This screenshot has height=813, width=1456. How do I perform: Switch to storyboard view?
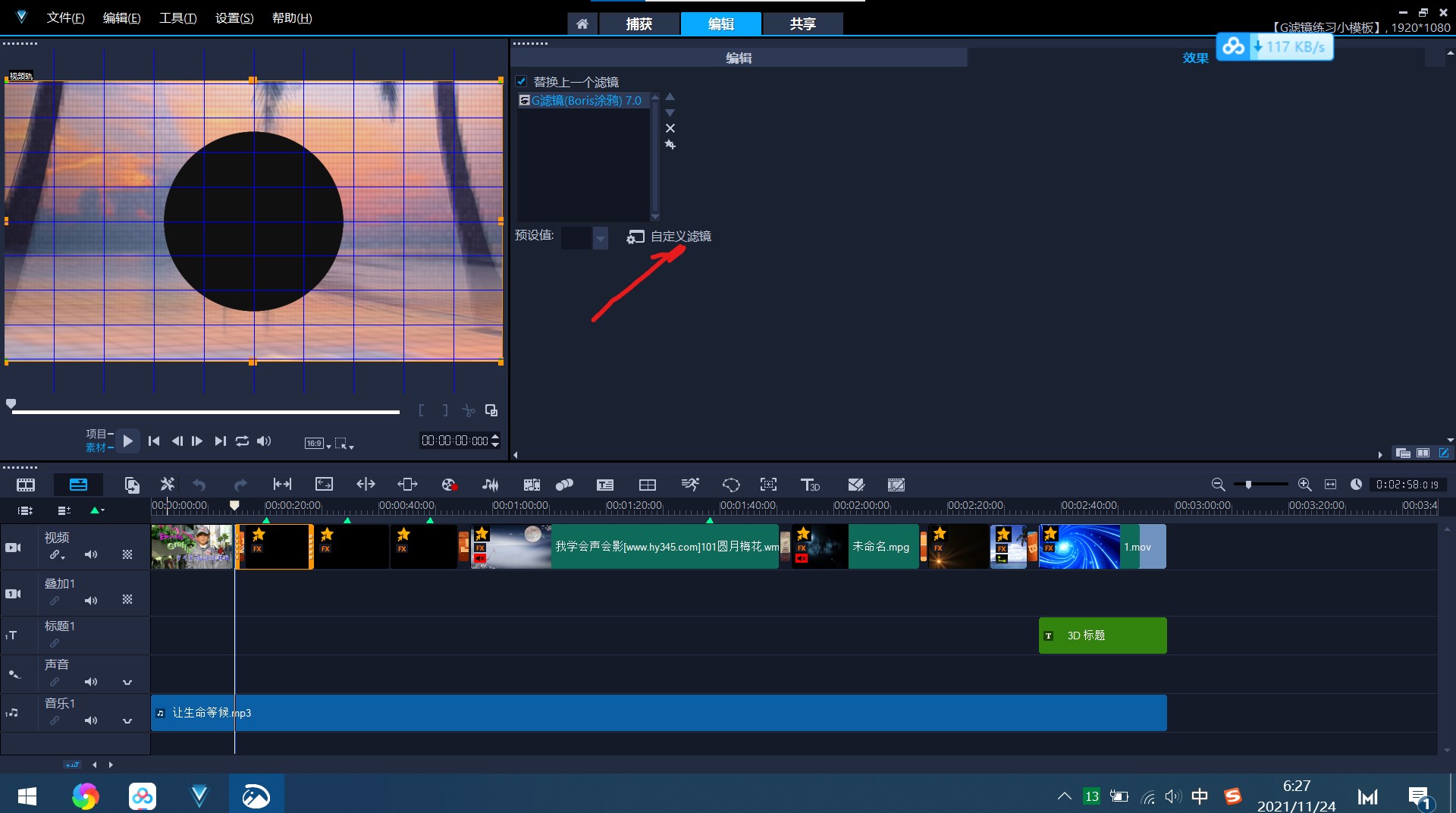[x=26, y=485]
